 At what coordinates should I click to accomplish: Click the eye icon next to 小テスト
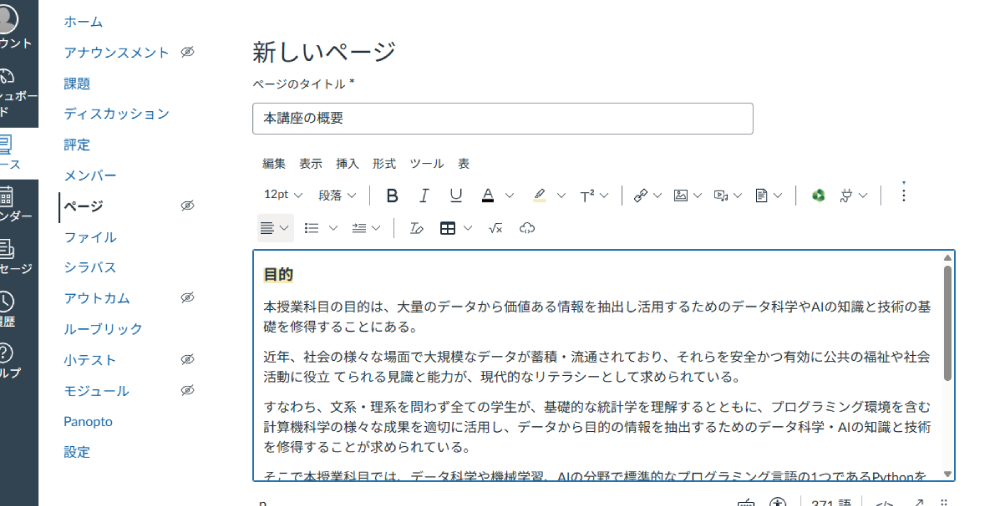(x=187, y=359)
